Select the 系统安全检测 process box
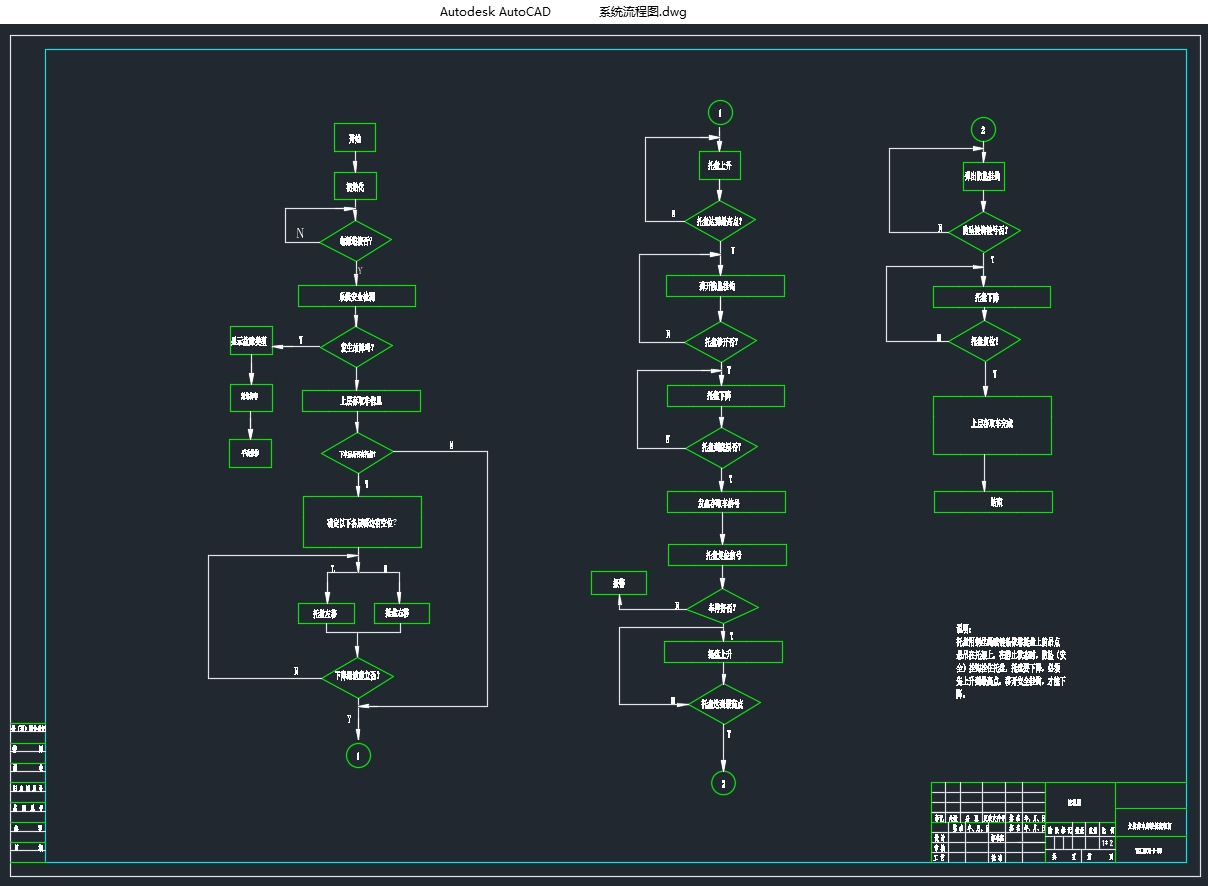 (x=356, y=296)
